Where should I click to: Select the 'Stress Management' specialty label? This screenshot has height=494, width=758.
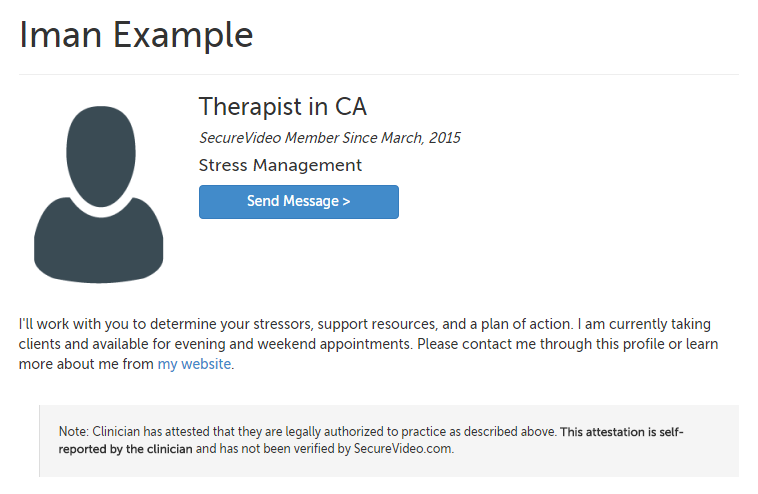280,165
